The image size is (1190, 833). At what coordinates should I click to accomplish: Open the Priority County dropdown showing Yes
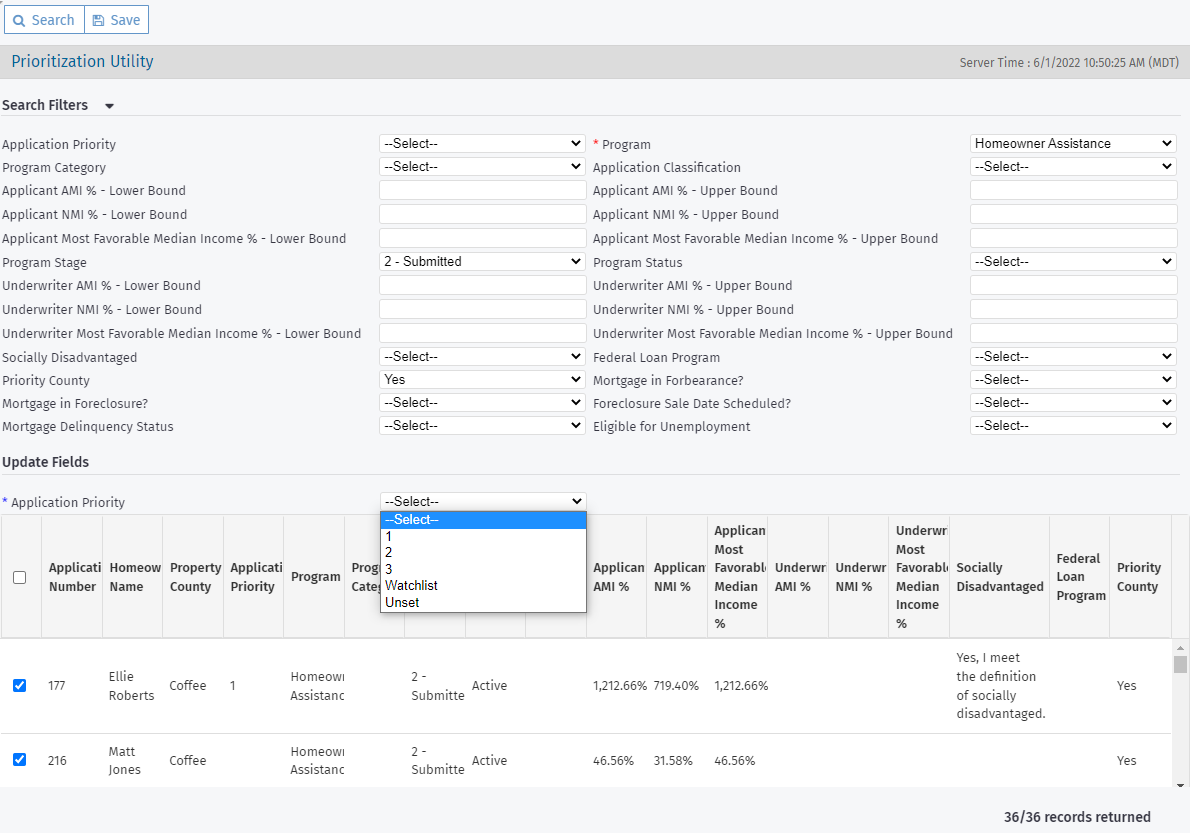tap(481, 379)
